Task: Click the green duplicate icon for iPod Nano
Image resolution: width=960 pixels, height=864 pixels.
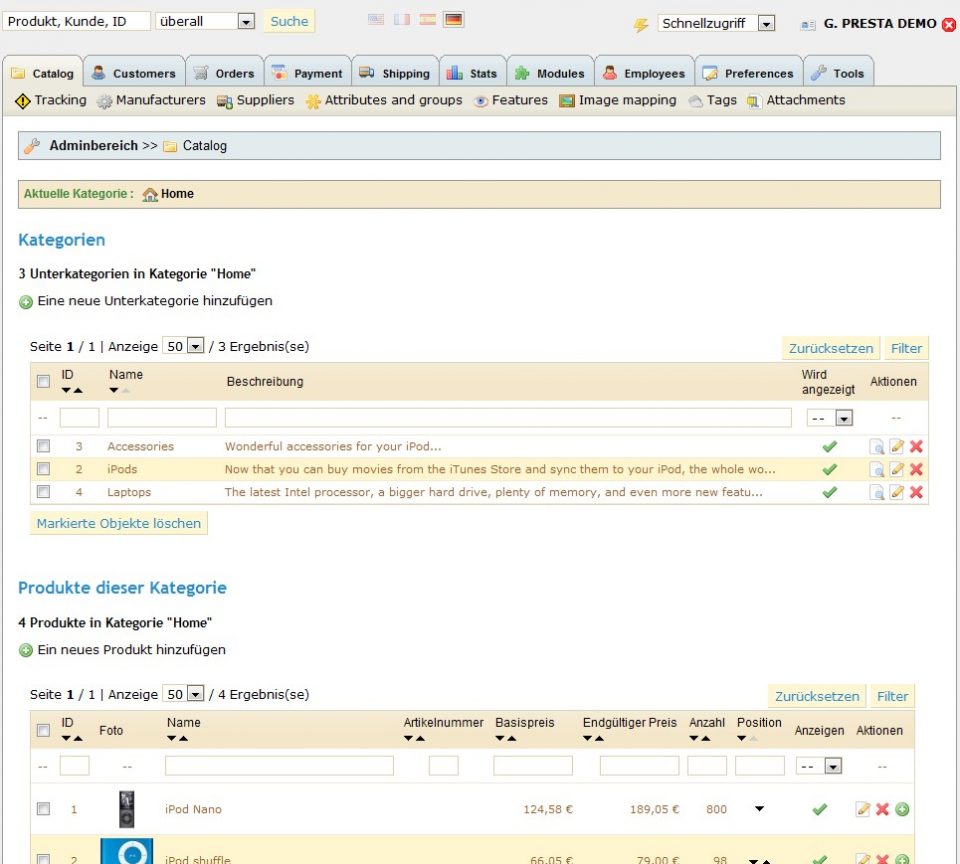Action: pyautogui.click(x=902, y=809)
